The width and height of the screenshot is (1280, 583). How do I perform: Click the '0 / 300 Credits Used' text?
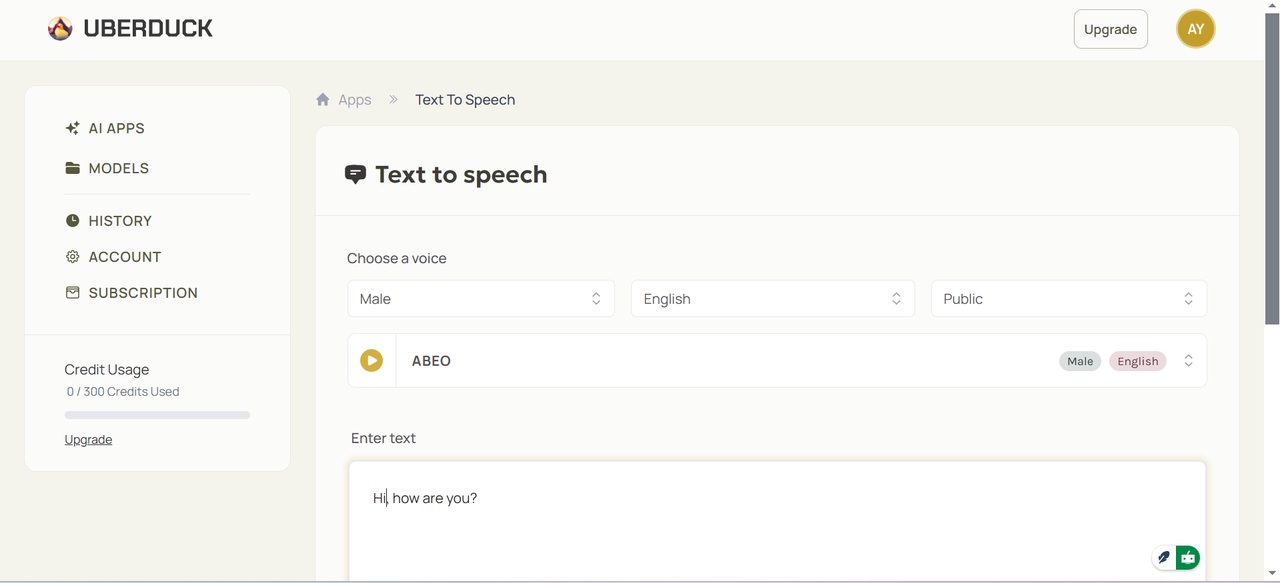point(123,391)
